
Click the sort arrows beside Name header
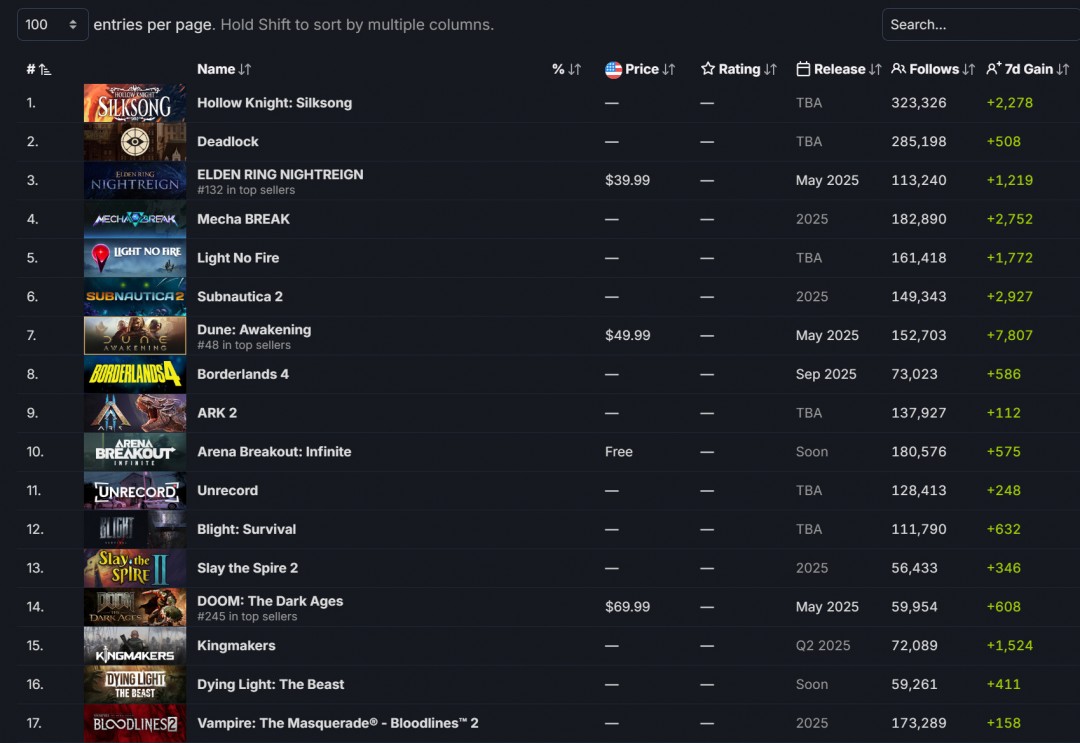[245, 70]
